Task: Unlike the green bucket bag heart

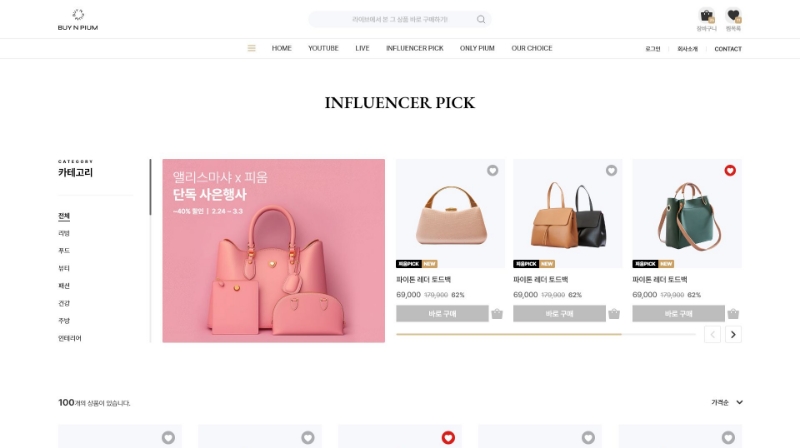Action: [730, 170]
